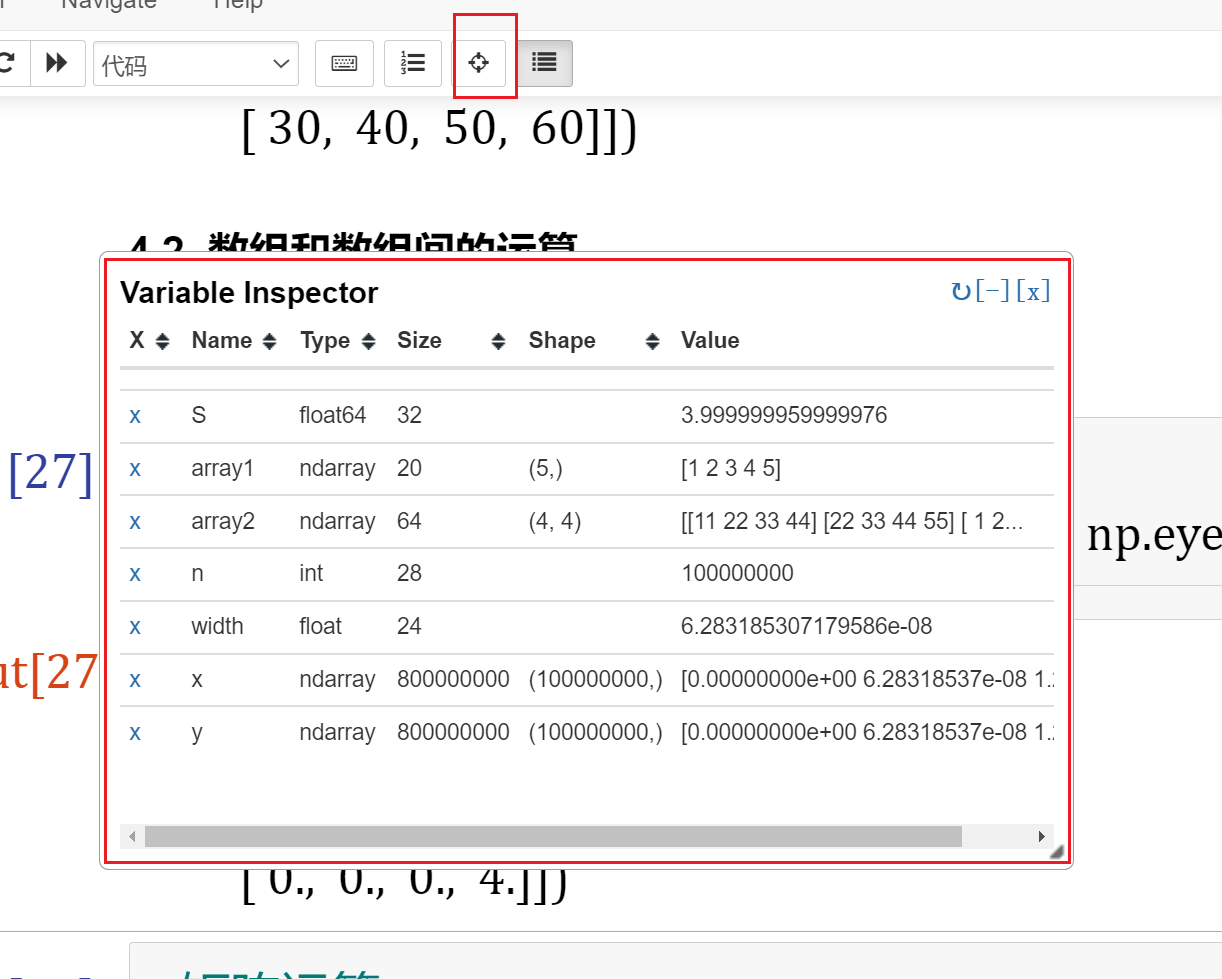Open the command palette keyboard icon
The image size is (1222, 979).
(x=344, y=62)
